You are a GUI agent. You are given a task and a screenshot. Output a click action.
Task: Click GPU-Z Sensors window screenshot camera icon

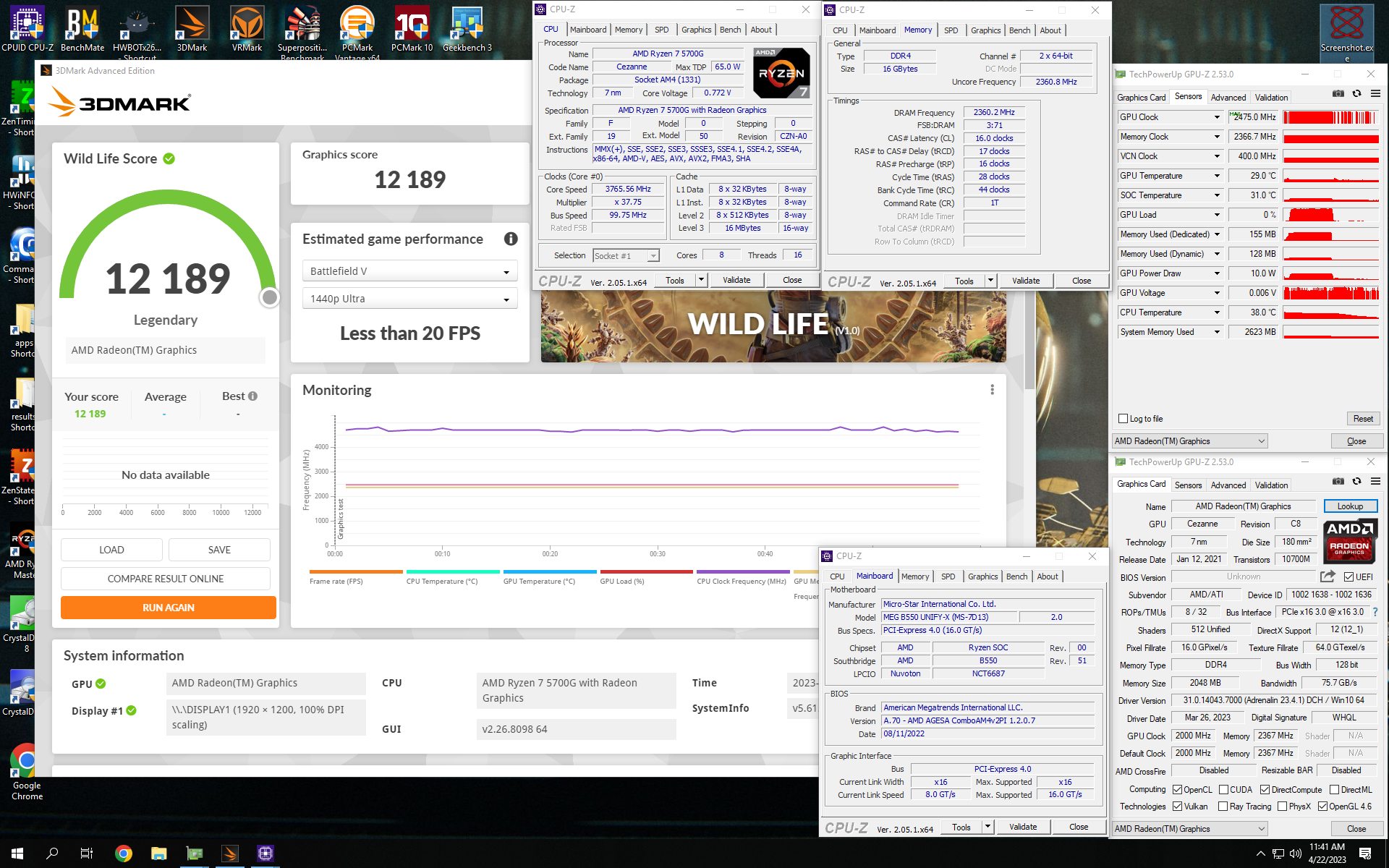tap(1338, 94)
